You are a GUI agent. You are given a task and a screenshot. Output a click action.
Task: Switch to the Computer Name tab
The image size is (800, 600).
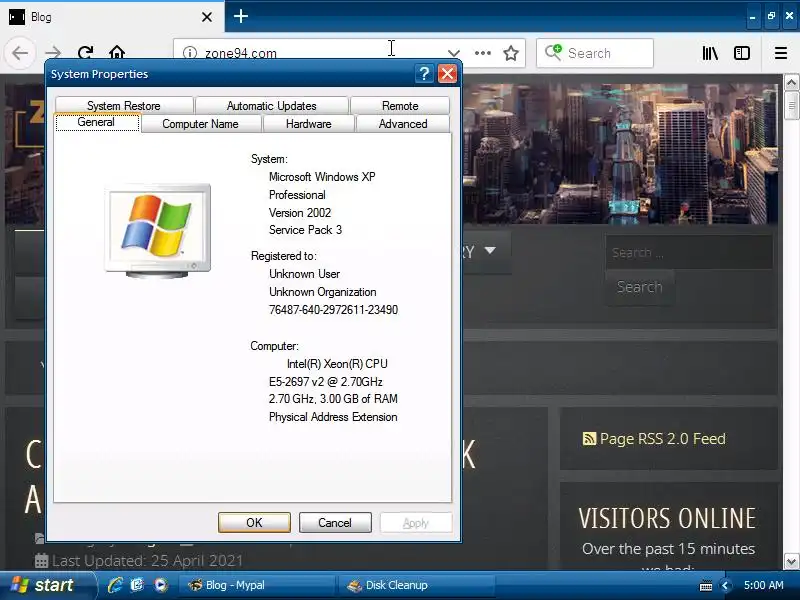point(201,124)
